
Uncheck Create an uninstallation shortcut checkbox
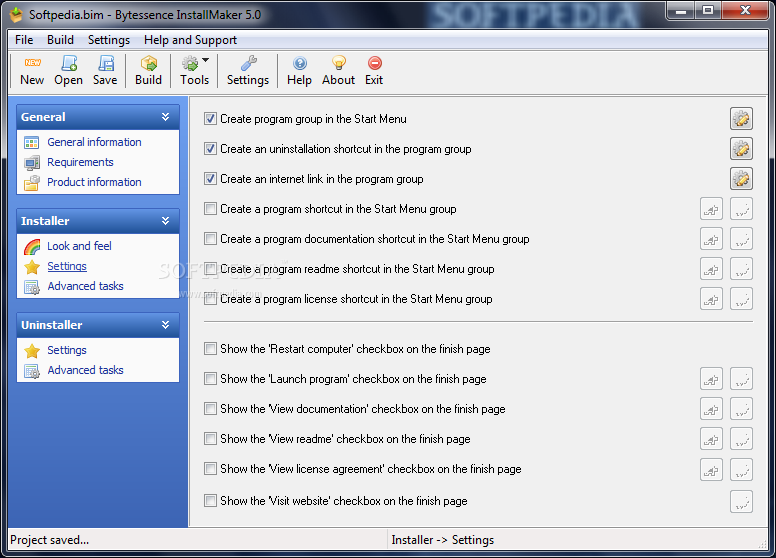(x=210, y=149)
